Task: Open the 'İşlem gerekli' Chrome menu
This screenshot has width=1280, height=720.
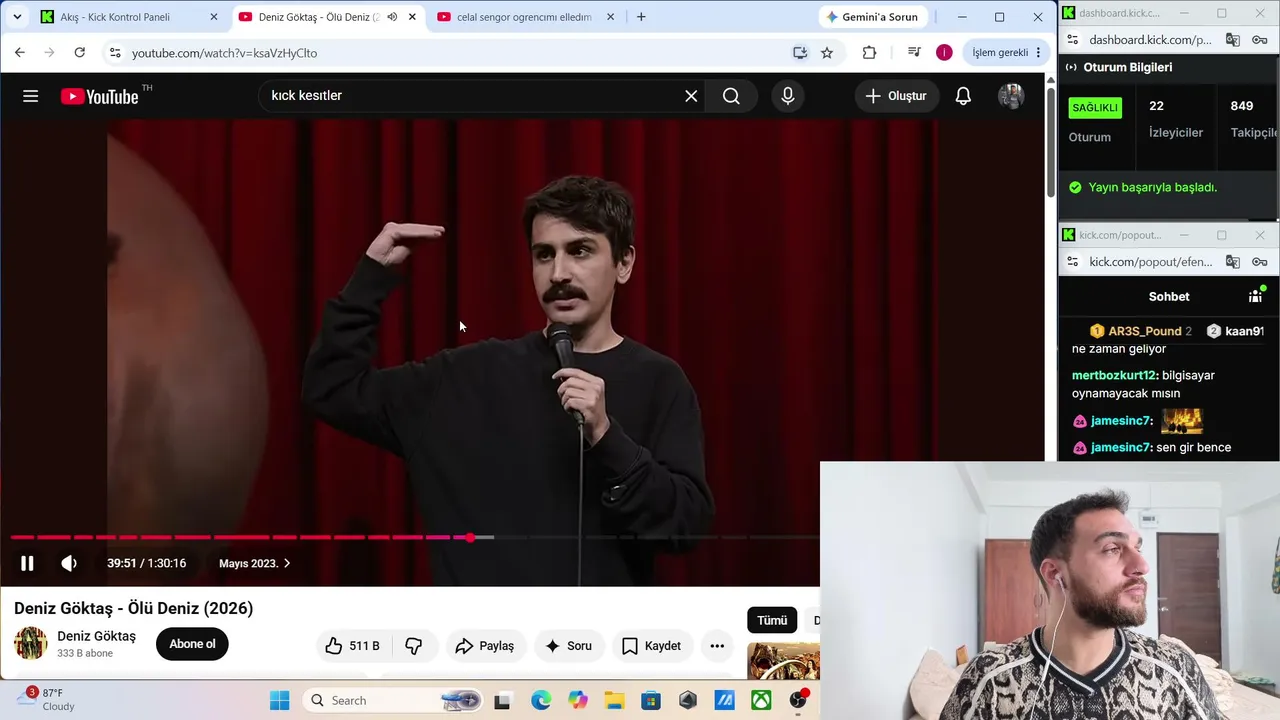Action: (x=1005, y=53)
